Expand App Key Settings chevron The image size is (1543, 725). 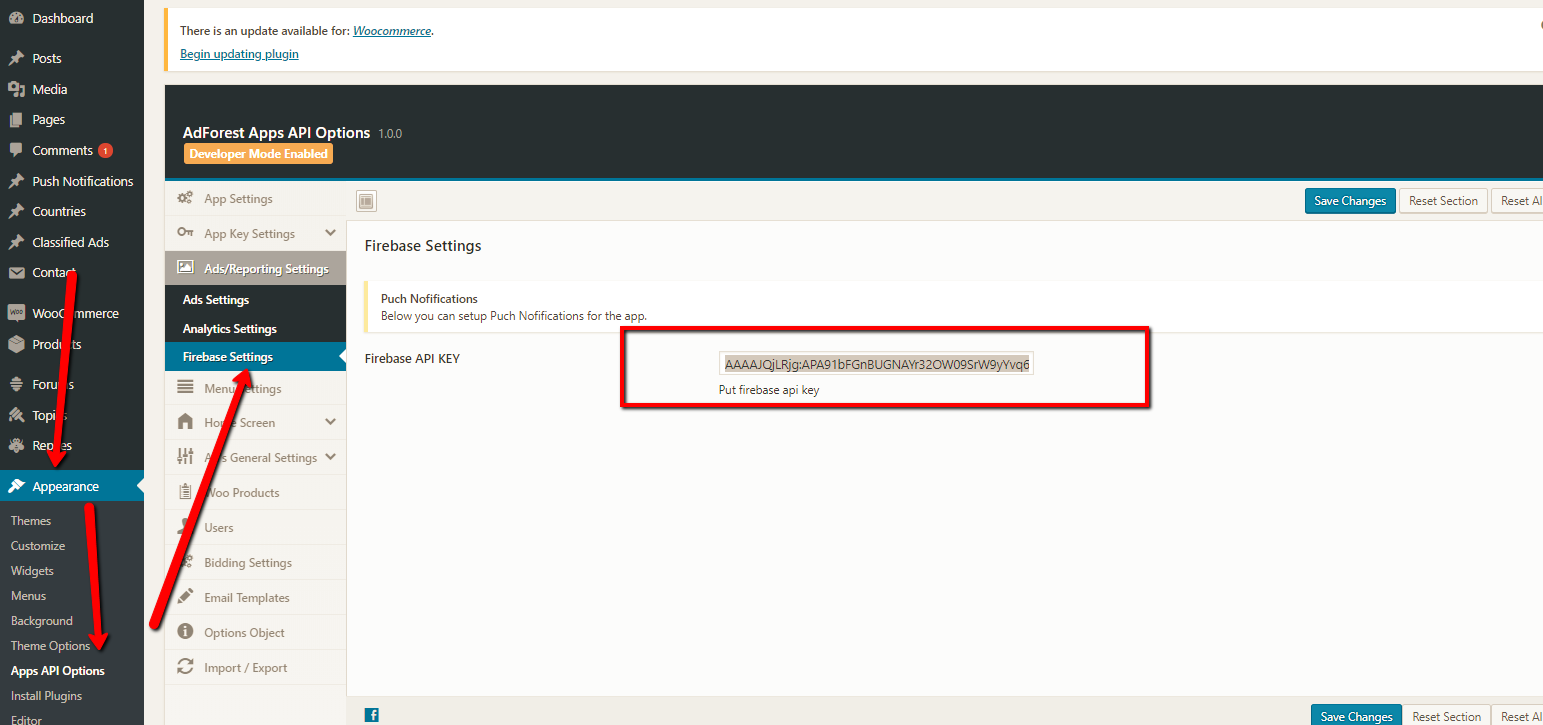pyautogui.click(x=331, y=233)
